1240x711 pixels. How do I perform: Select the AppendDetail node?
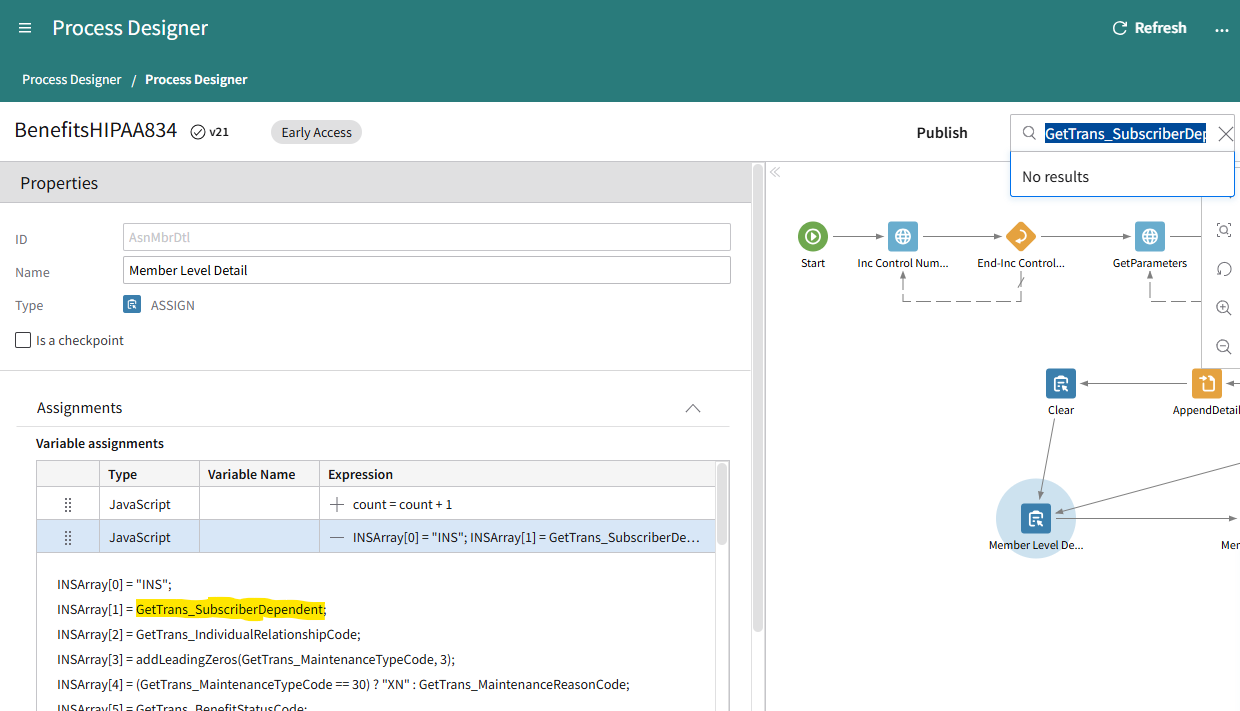[x=1207, y=383]
